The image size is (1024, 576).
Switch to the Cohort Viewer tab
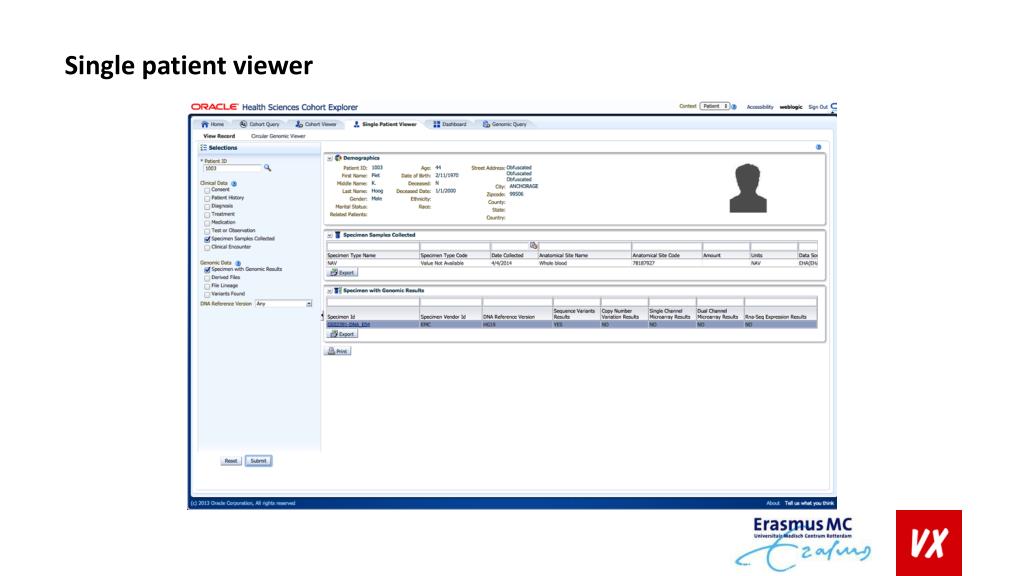(x=316, y=124)
